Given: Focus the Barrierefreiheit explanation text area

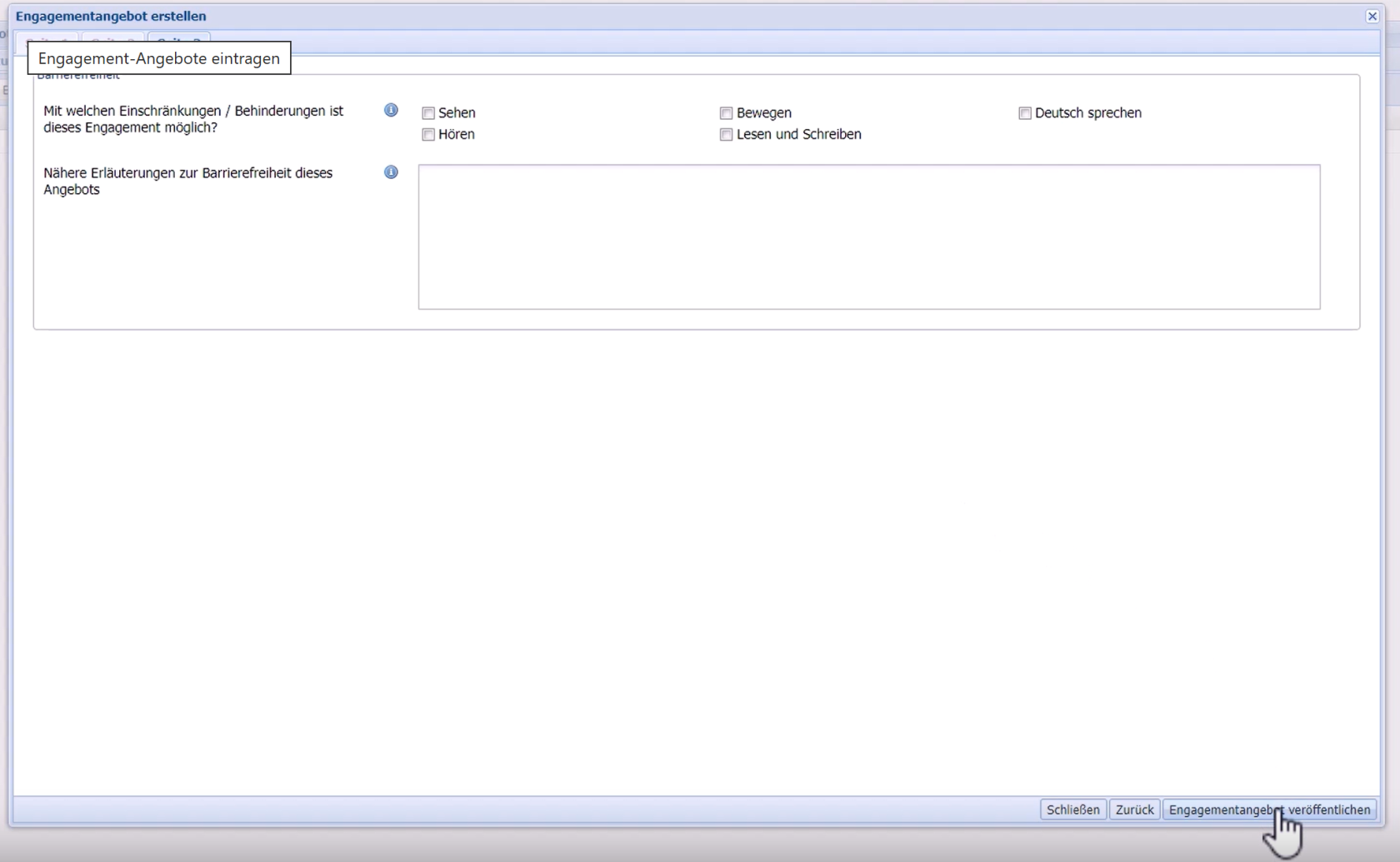Looking at the screenshot, I should pyautogui.click(x=868, y=237).
